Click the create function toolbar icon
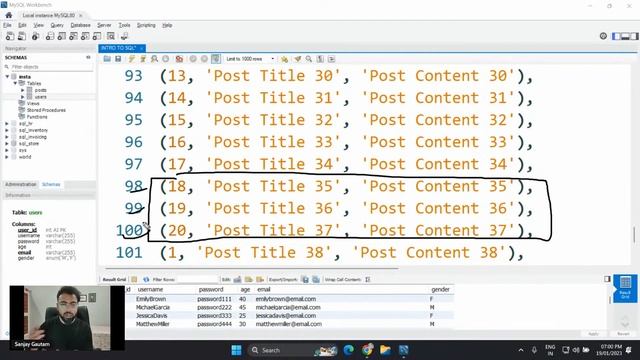Image resolution: width=640 pixels, height=360 pixels. click(97, 36)
